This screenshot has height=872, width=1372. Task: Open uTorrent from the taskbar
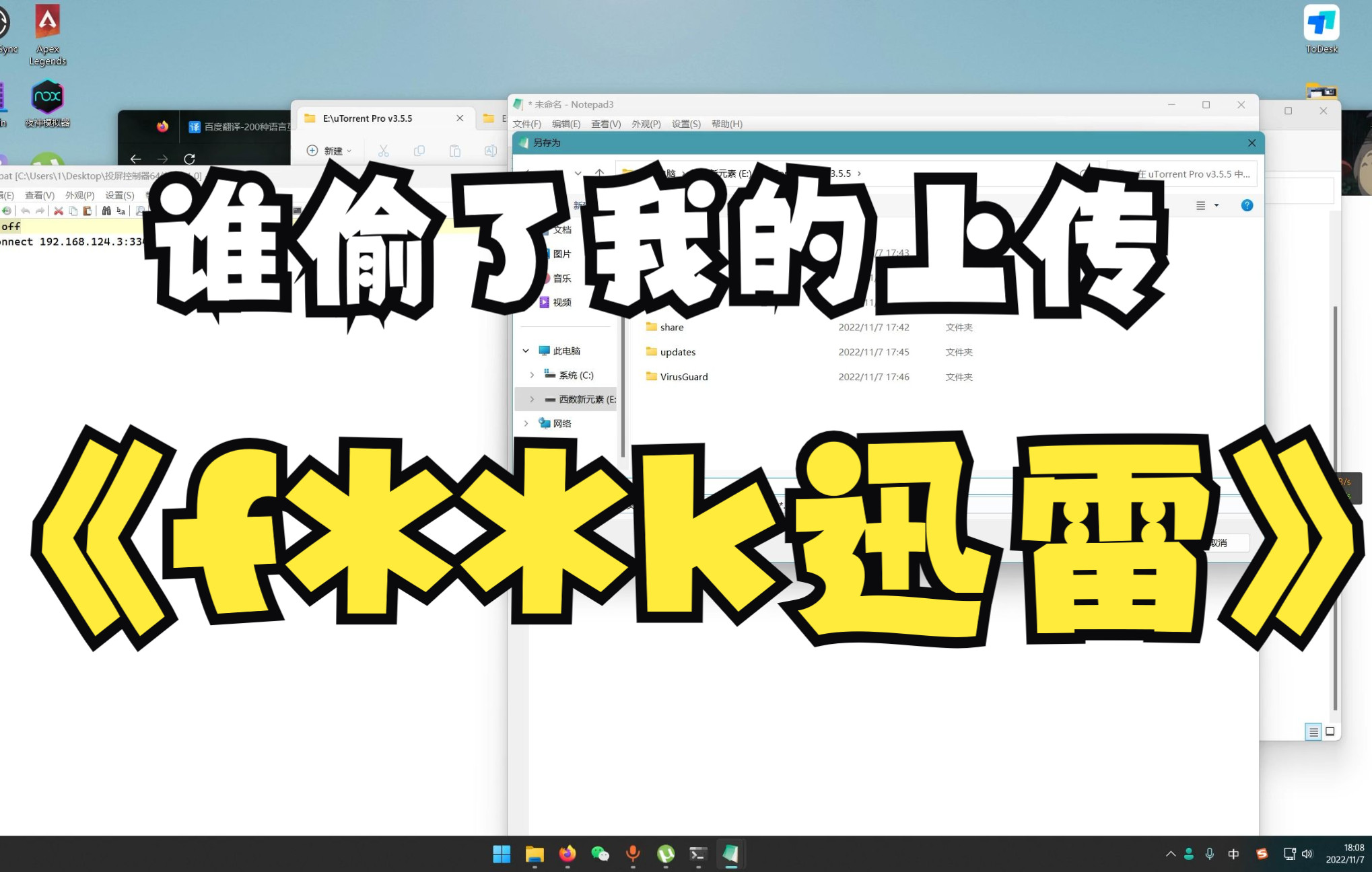[665, 854]
